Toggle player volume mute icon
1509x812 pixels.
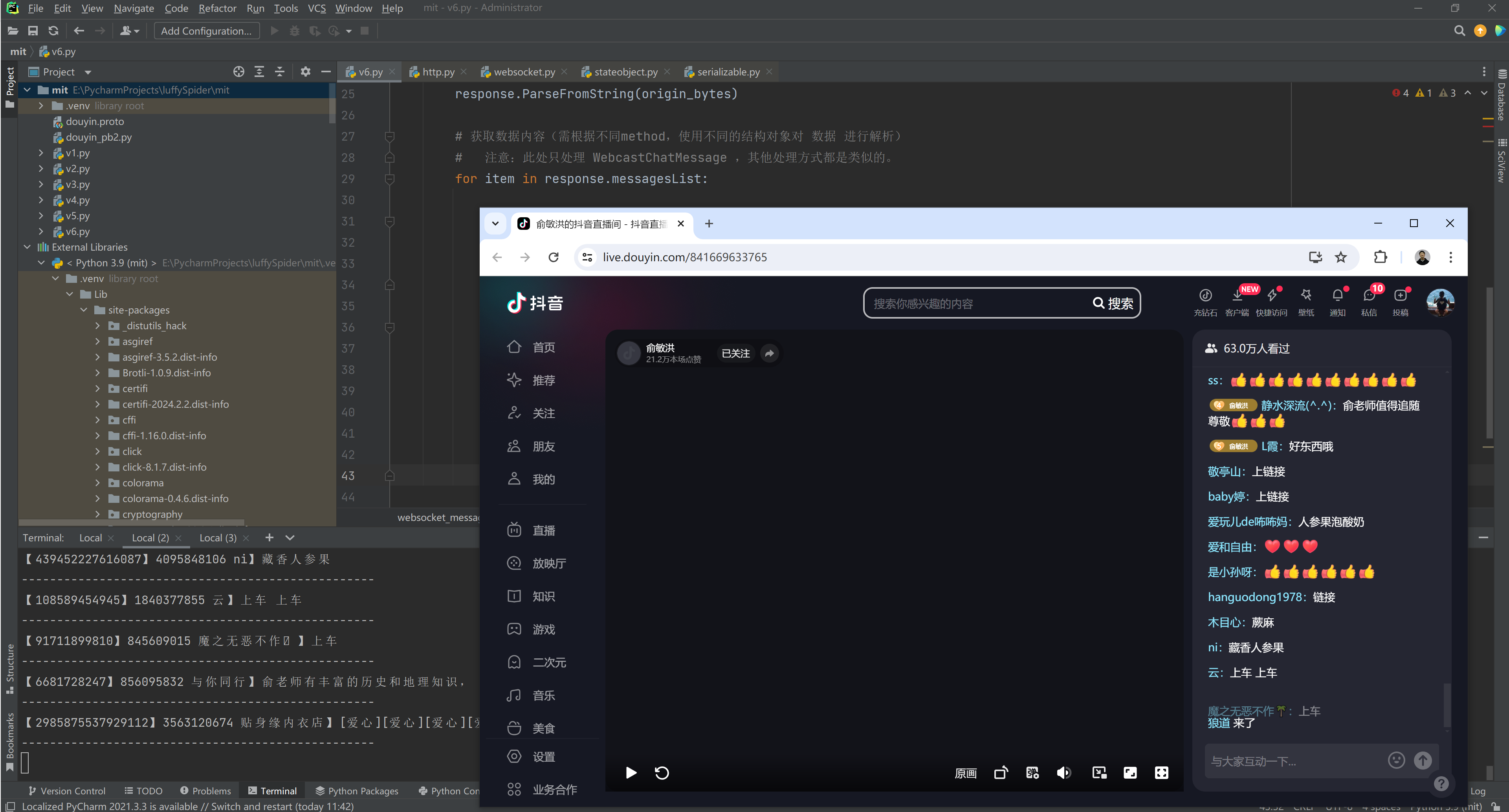pos(1064,773)
